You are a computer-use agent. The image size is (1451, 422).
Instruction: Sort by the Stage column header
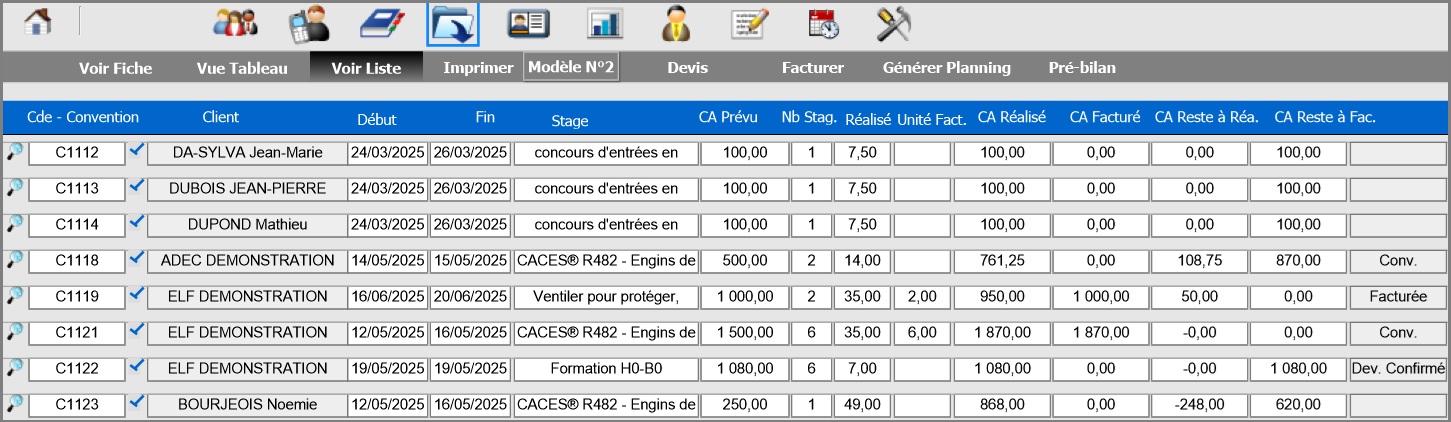coord(570,121)
